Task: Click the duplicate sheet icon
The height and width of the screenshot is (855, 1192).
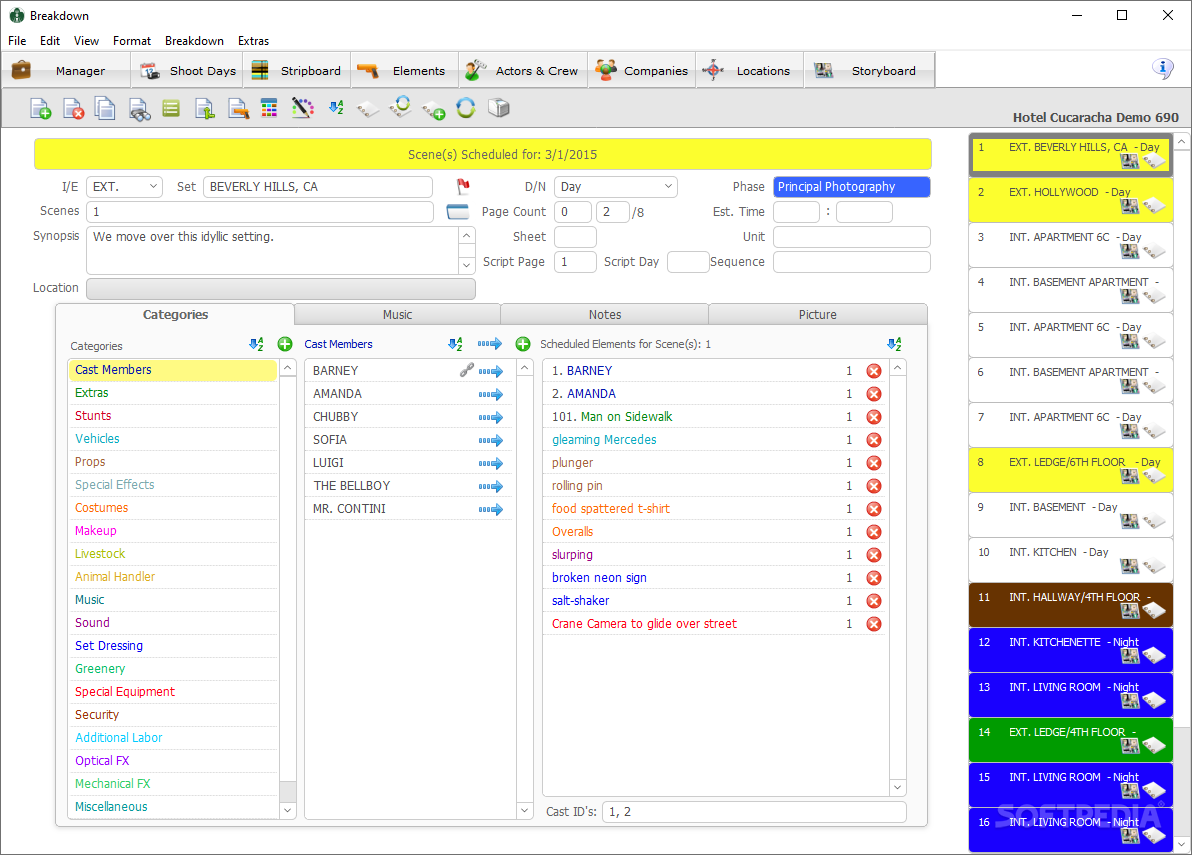Action: pos(105,109)
